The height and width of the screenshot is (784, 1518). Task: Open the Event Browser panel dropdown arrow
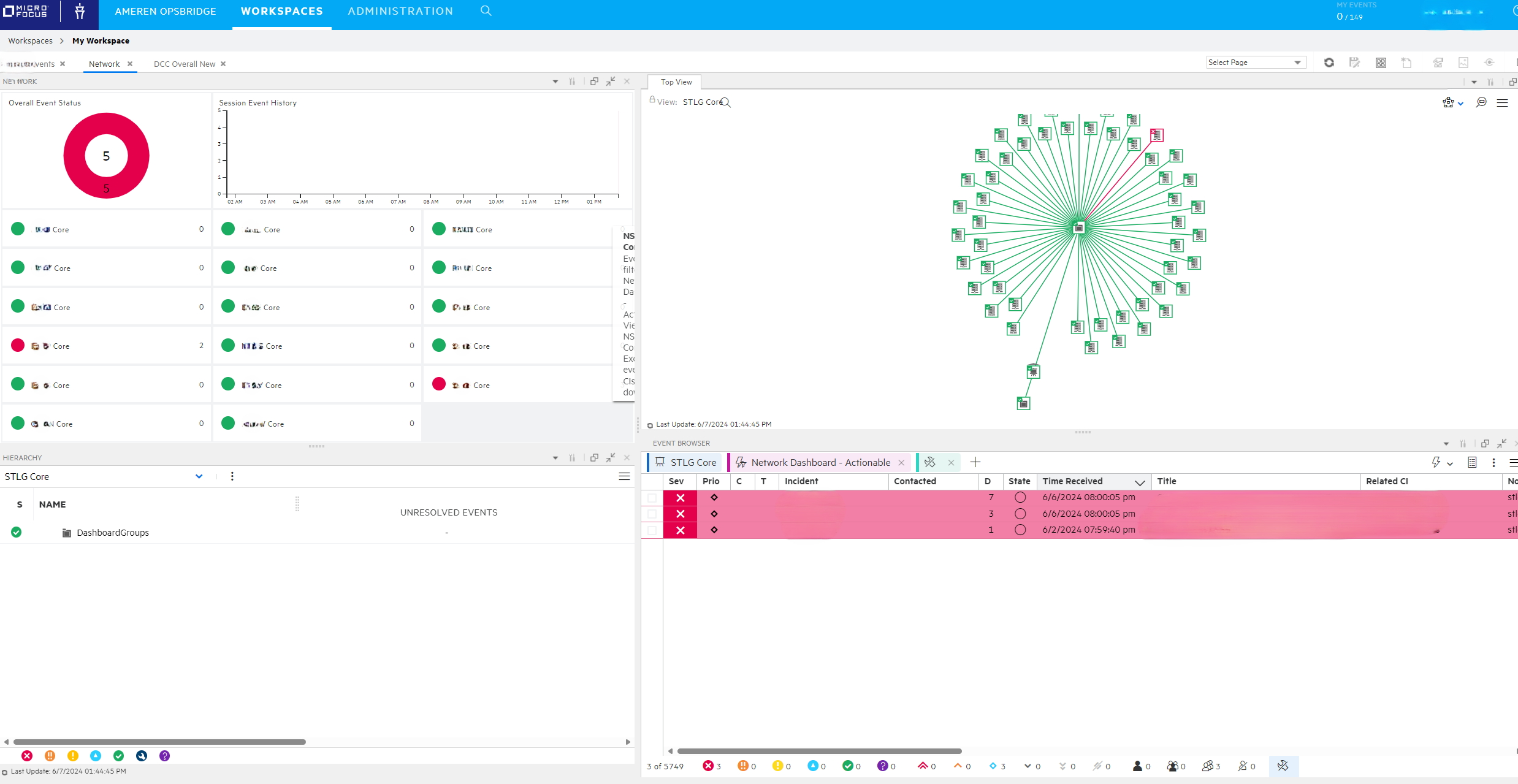(1446, 443)
